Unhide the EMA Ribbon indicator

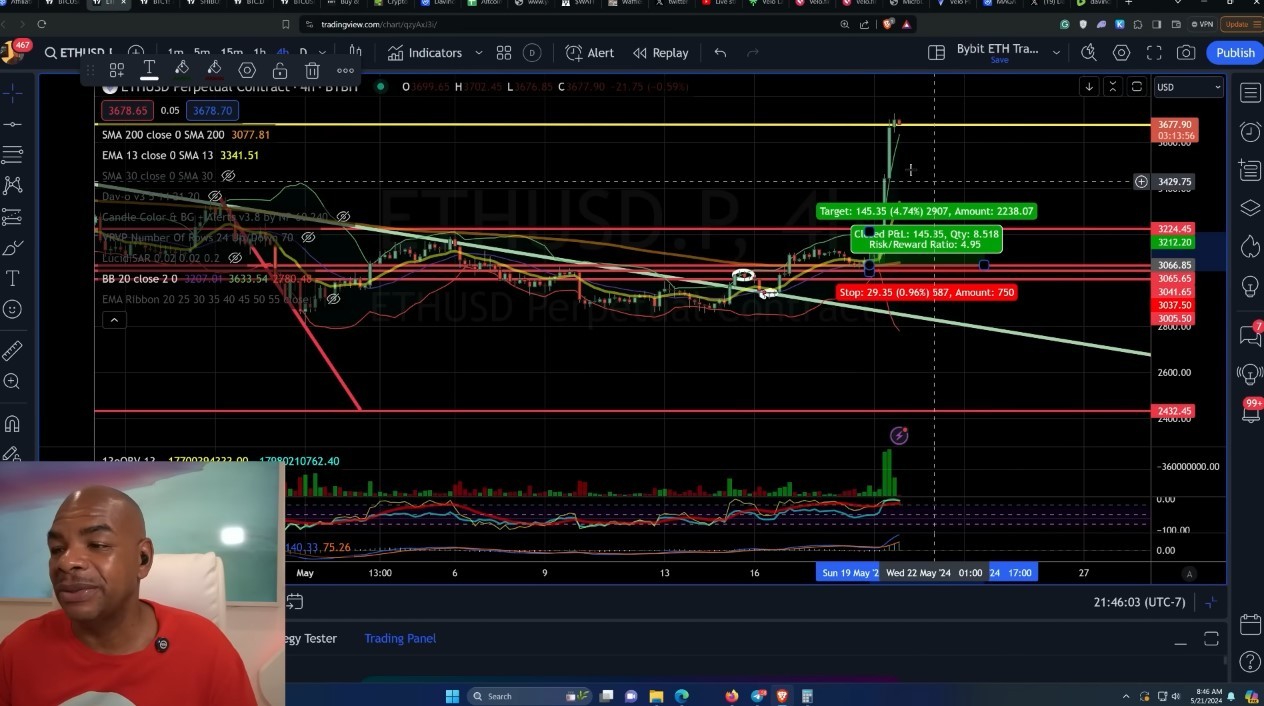[333, 299]
